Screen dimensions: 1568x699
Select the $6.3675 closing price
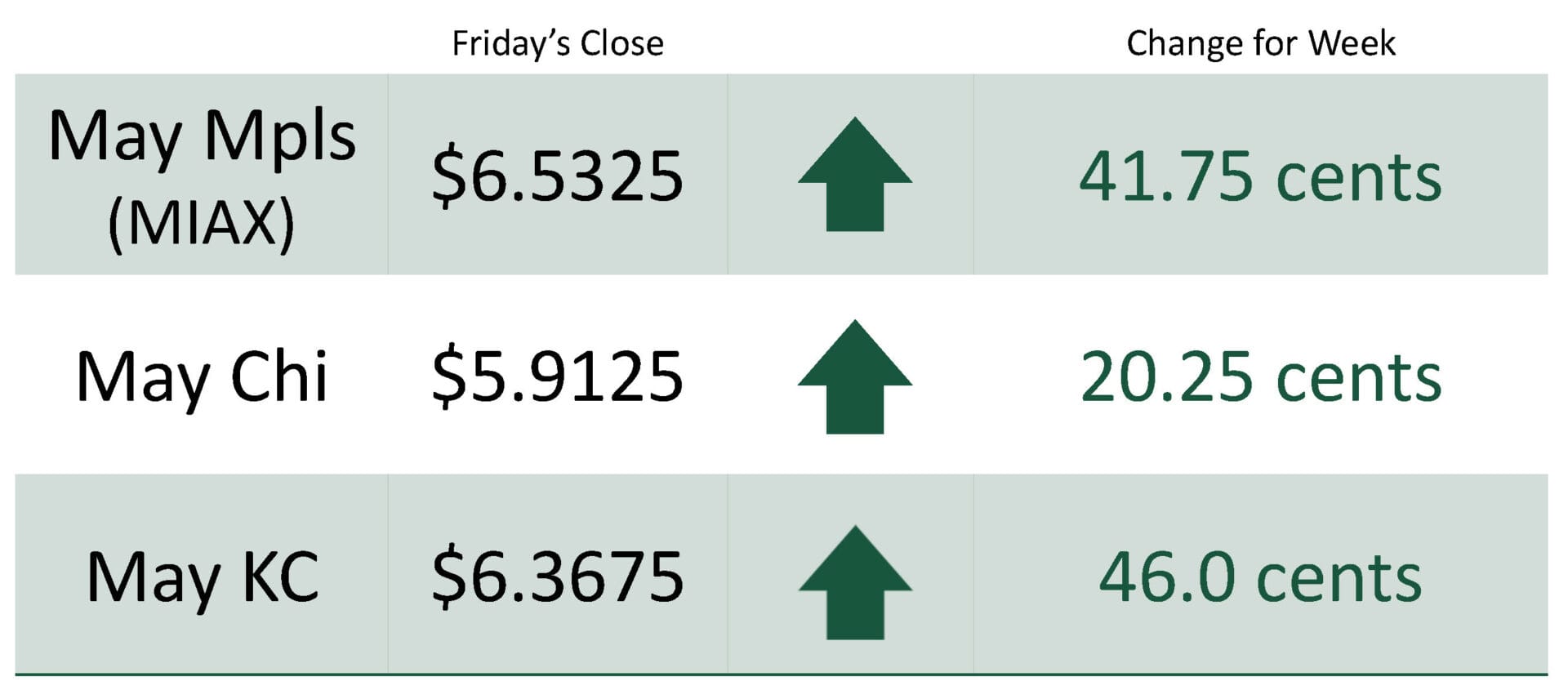pyautogui.click(x=558, y=577)
